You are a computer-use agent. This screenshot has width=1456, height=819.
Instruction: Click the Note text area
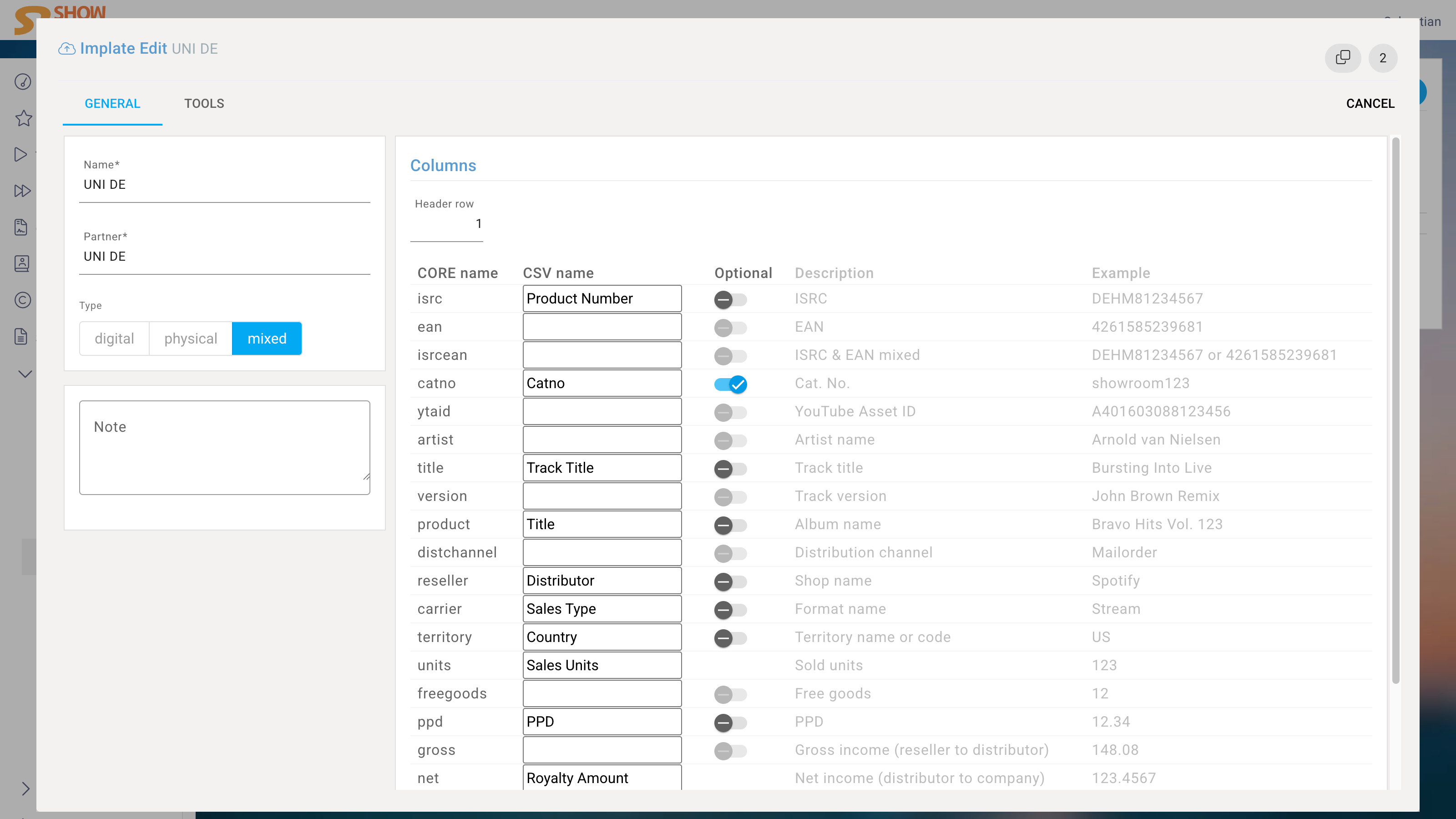(224, 447)
